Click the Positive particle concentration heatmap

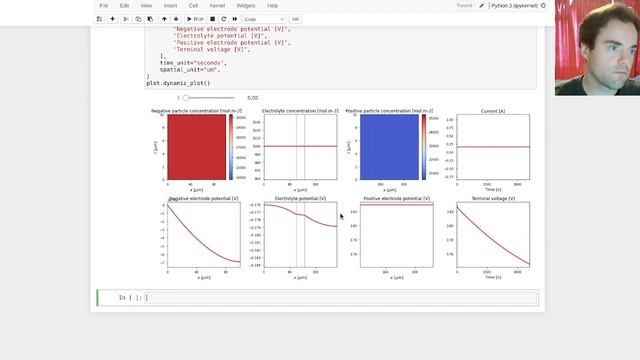click(x=389, y=147)
